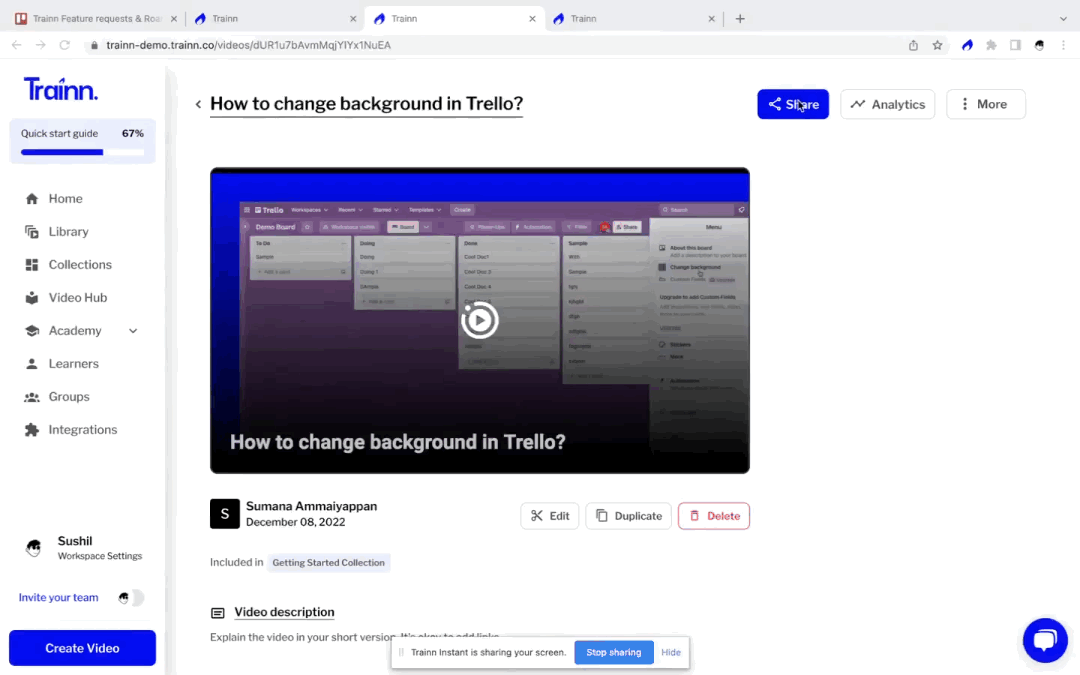Bookmark this page with the star
Image resolution: width=1080 pixels, height=675 pixels.
tap(937, 45)
